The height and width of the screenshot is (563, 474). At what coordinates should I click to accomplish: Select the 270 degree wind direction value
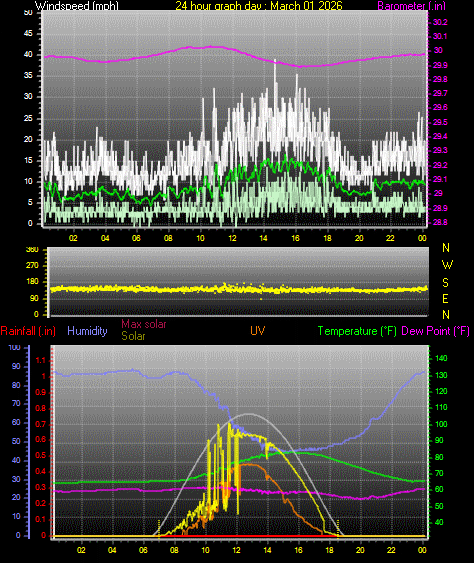click(32, 266)
